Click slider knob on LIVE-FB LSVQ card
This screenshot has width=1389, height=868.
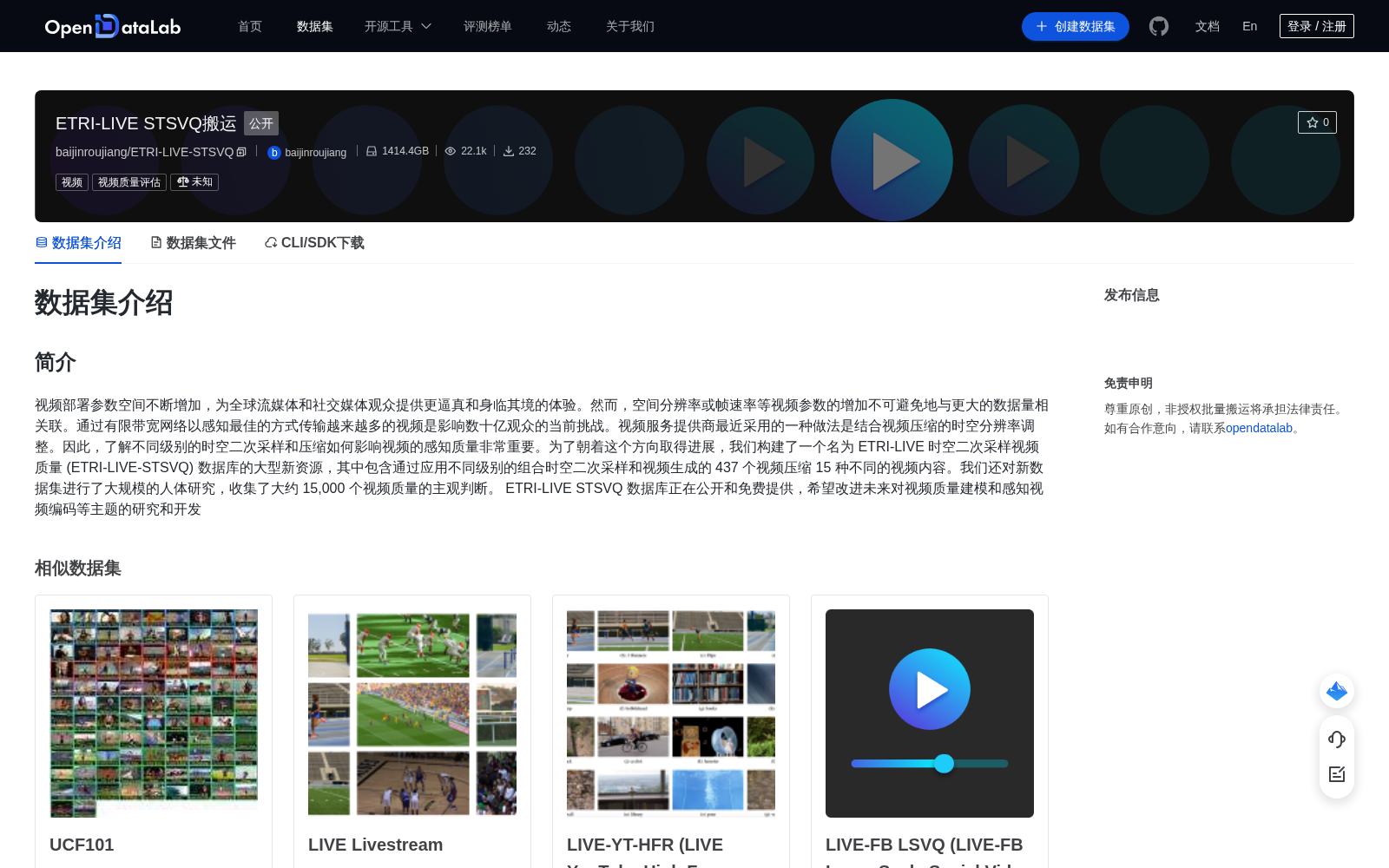pyautogui.click(x=944, y=764)
